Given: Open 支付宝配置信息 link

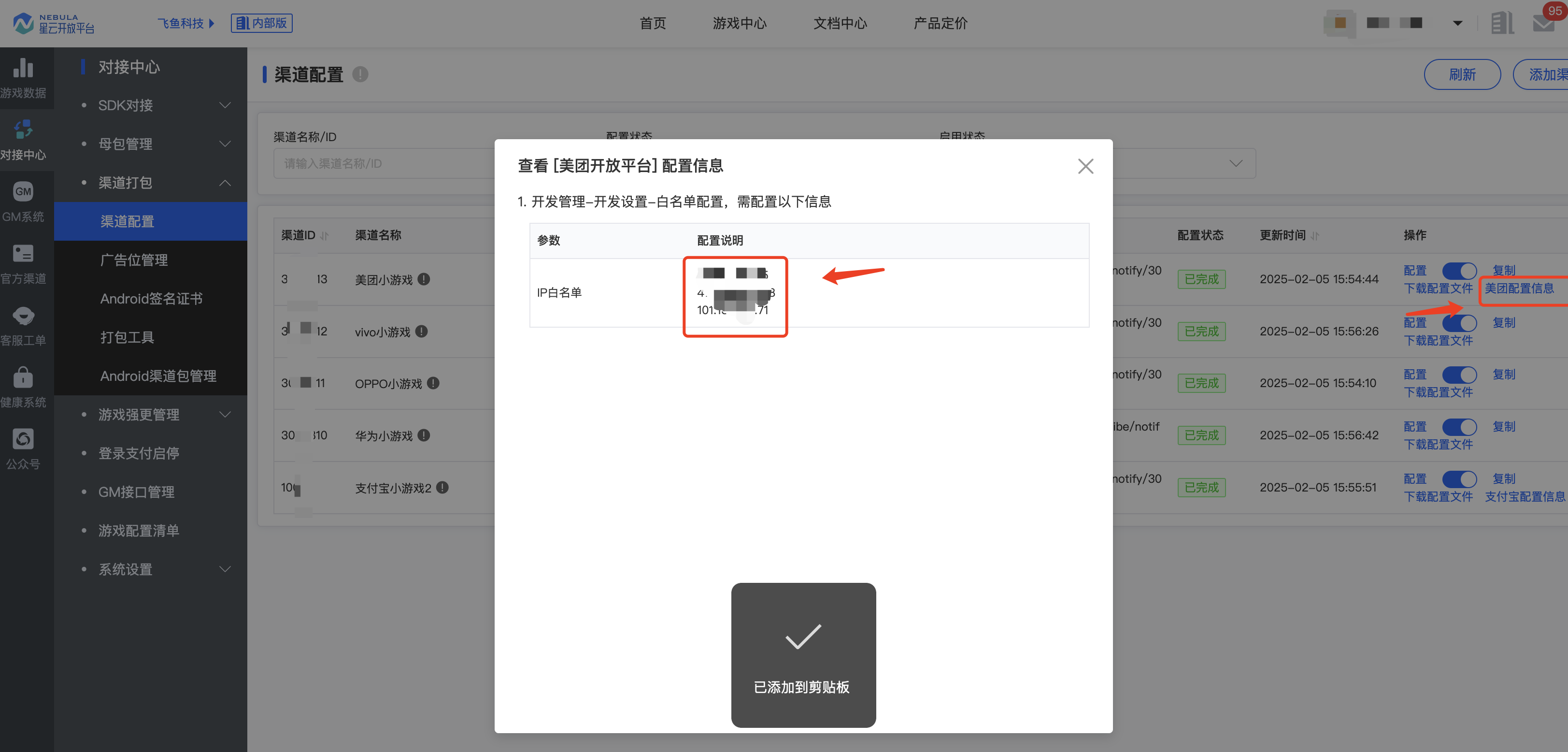Looking at the screenshot, I should 1525,497.
